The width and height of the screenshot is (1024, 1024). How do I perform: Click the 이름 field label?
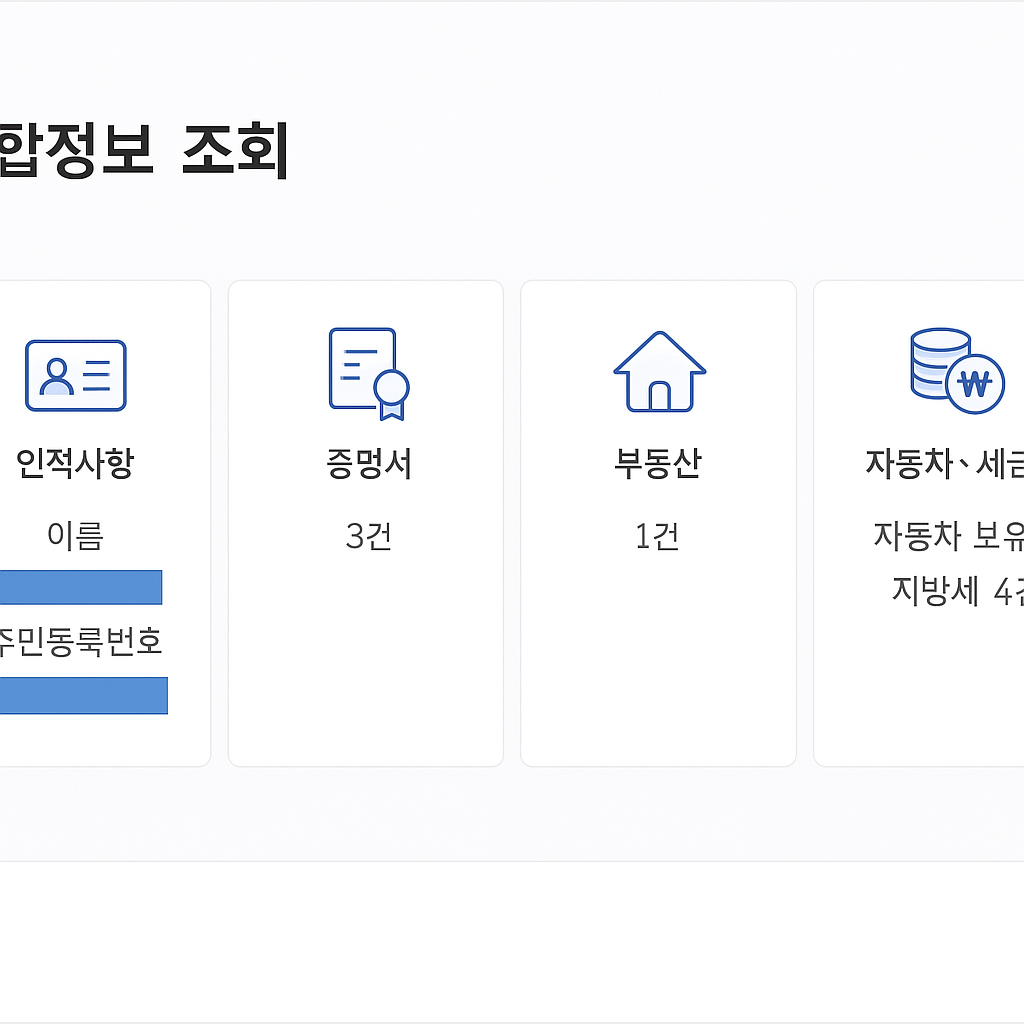76,535
